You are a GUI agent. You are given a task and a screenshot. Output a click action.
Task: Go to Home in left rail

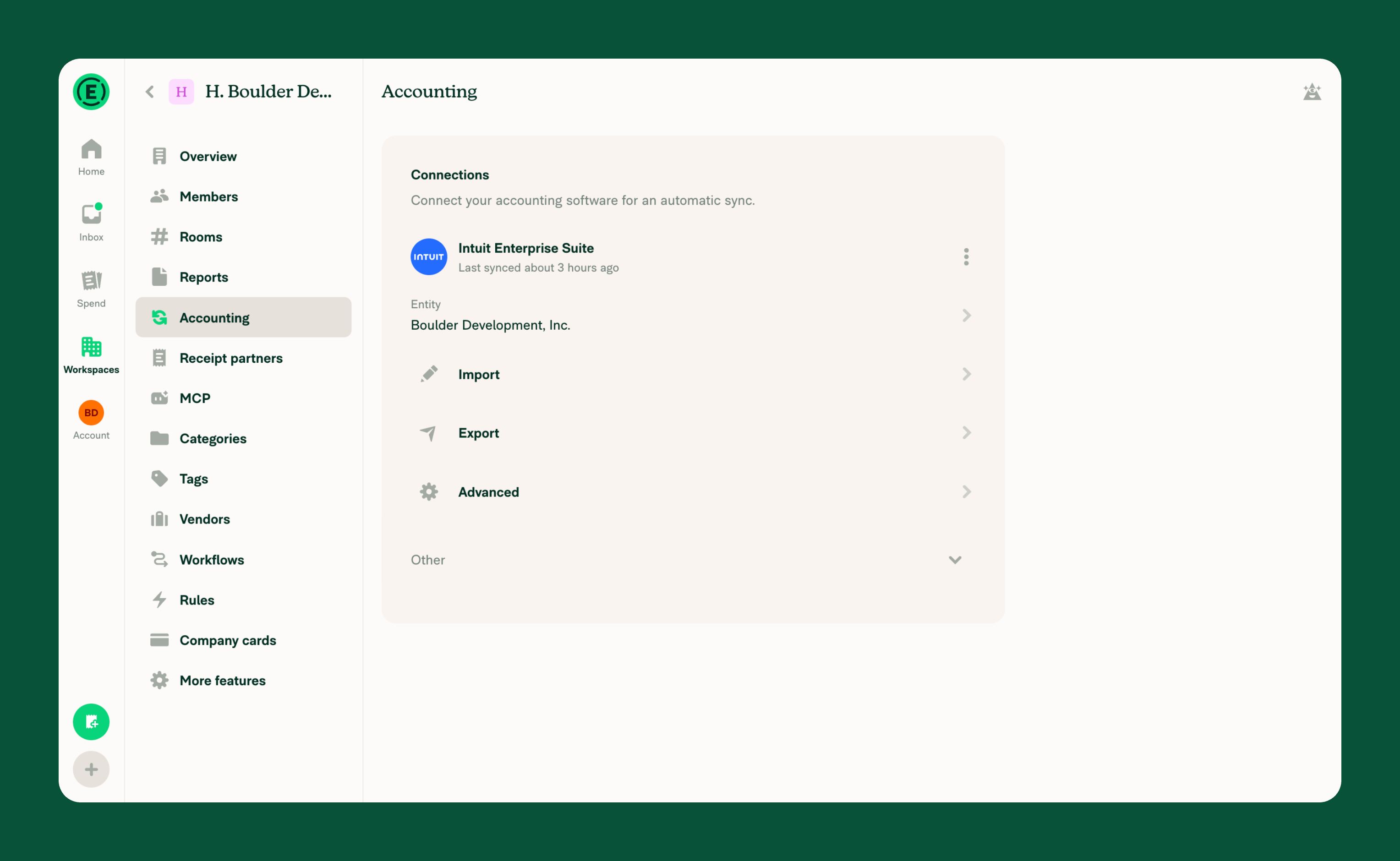pos(91,157)
